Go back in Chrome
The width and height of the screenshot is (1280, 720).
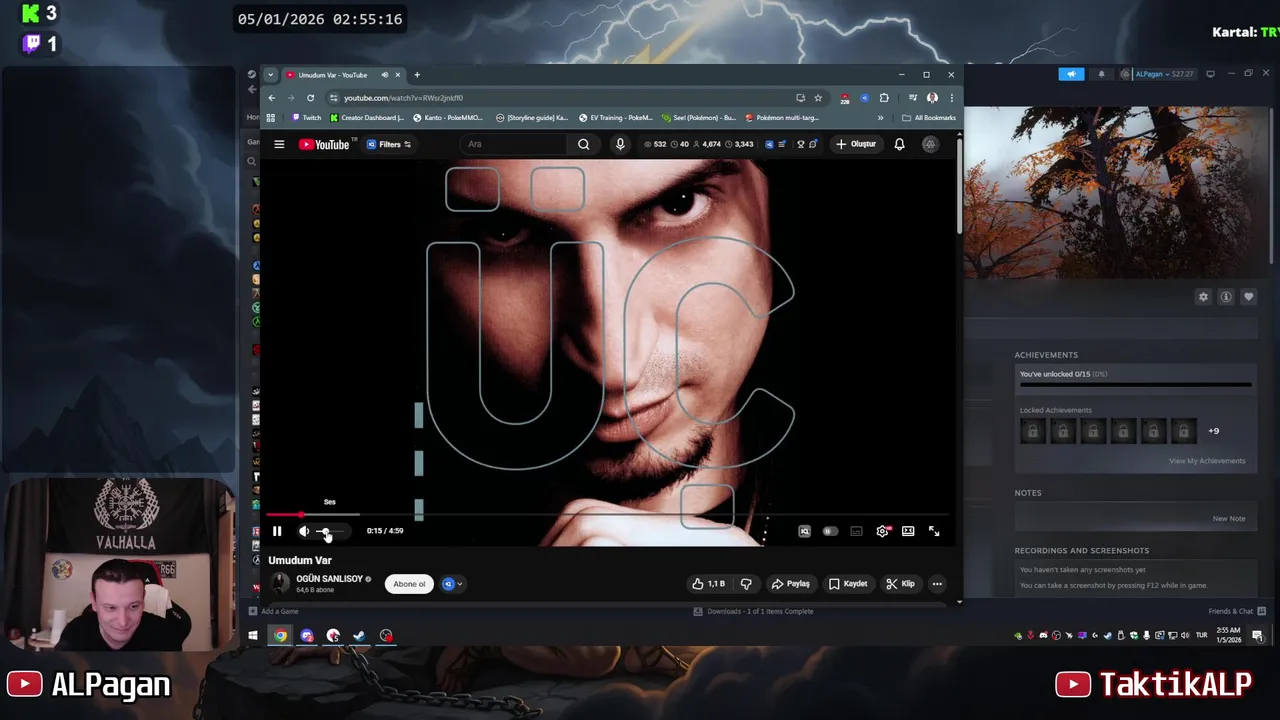coord(272,98)
